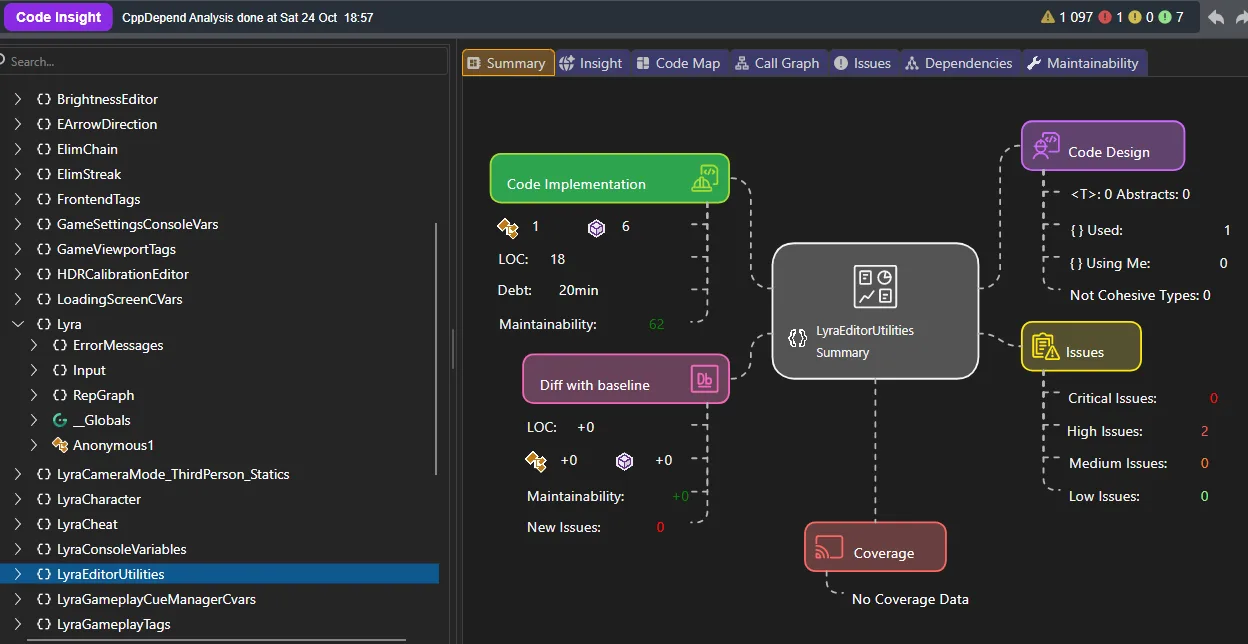Click the summary dashboard chart icon
This screenshot has width=1248, height=644.
tap(875, 286)
